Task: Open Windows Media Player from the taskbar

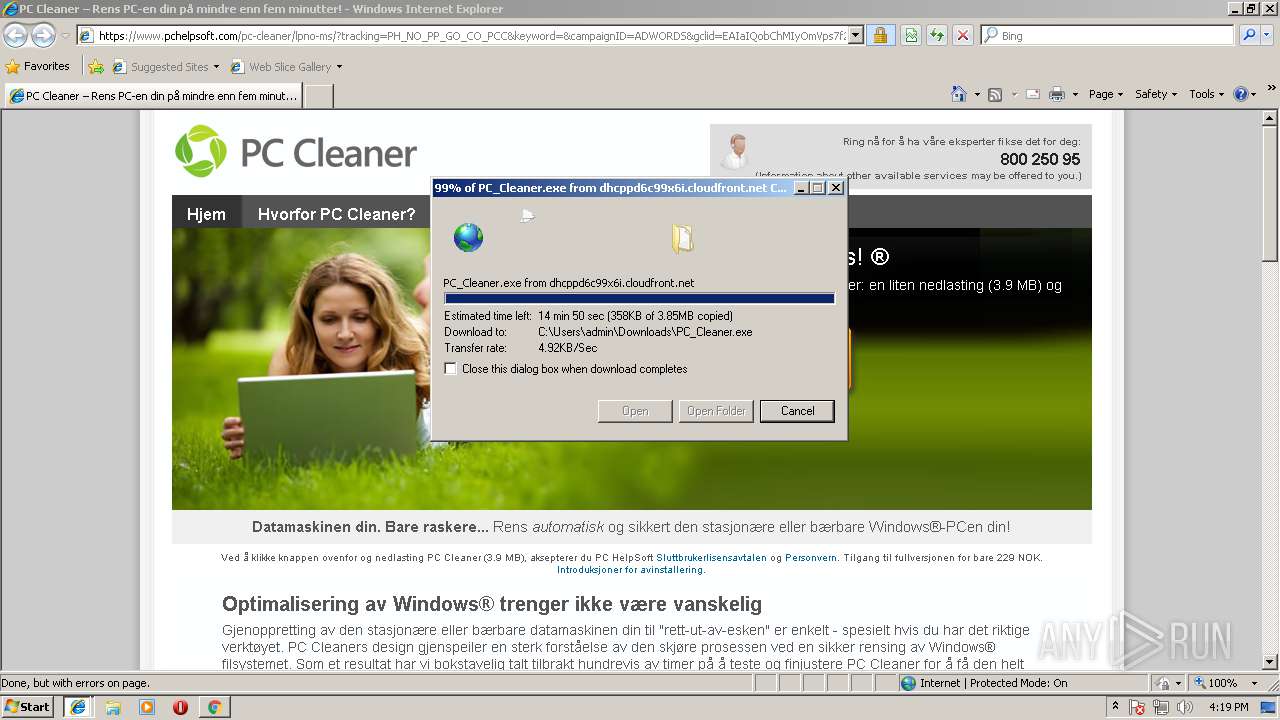Action: [x=147, y=707]
